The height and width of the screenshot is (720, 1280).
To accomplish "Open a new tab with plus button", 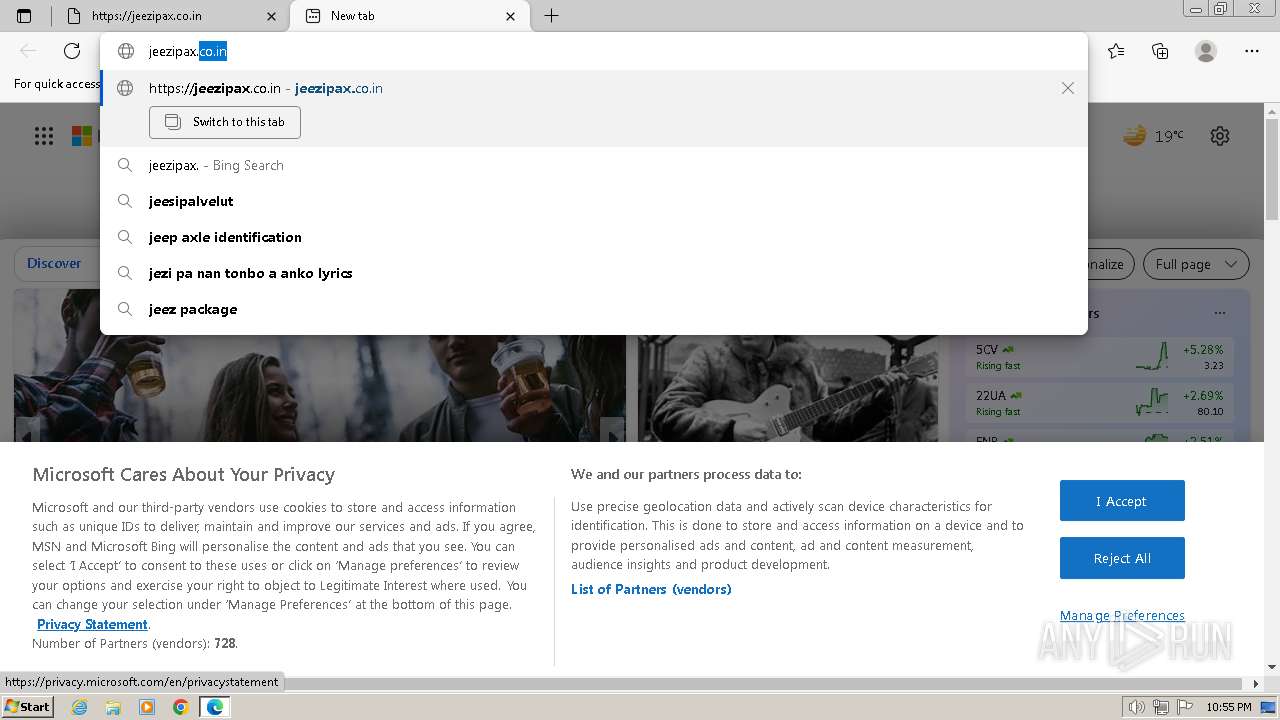I will [551, 16].
